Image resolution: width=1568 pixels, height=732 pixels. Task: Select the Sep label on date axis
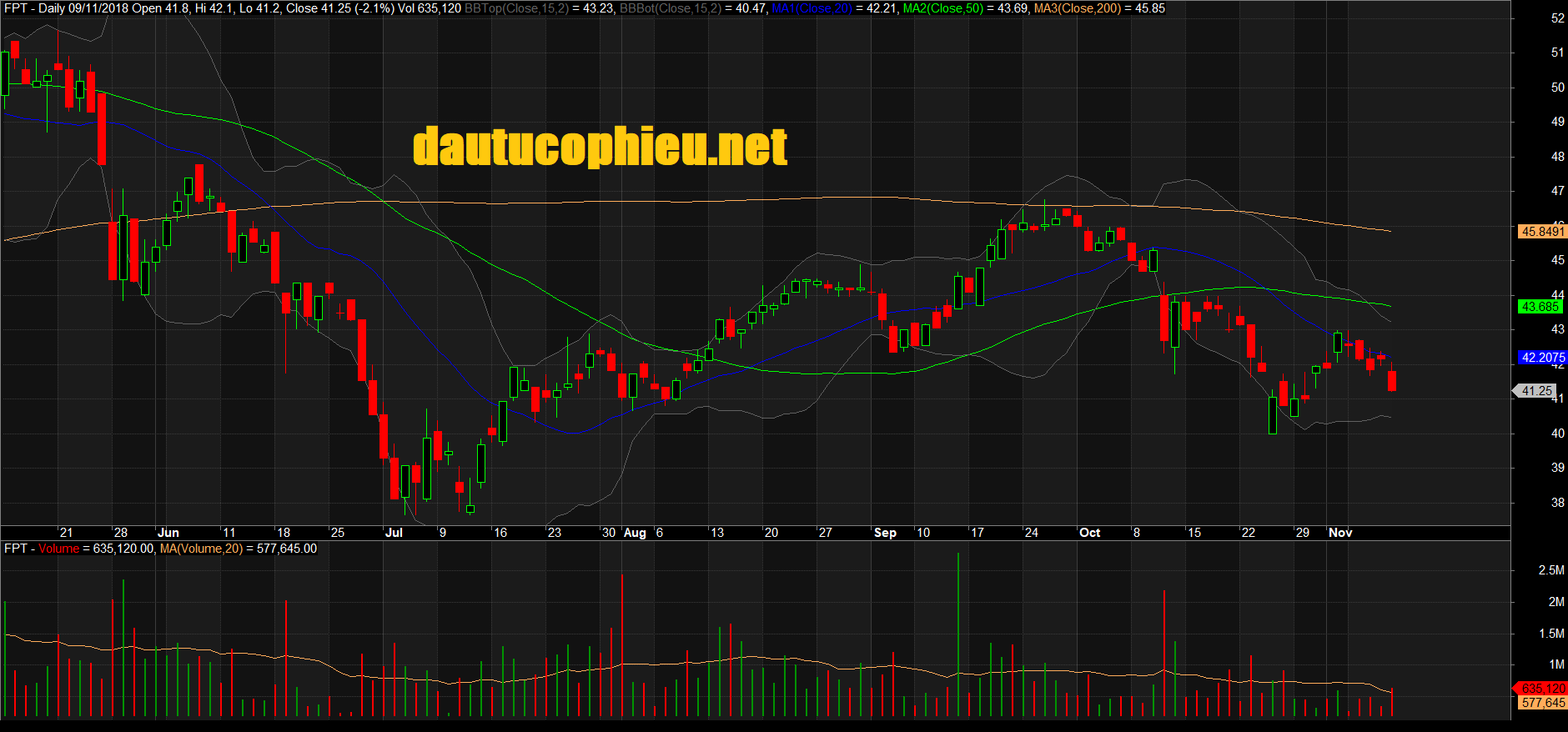pyautogui.click(x=885, y=533)
